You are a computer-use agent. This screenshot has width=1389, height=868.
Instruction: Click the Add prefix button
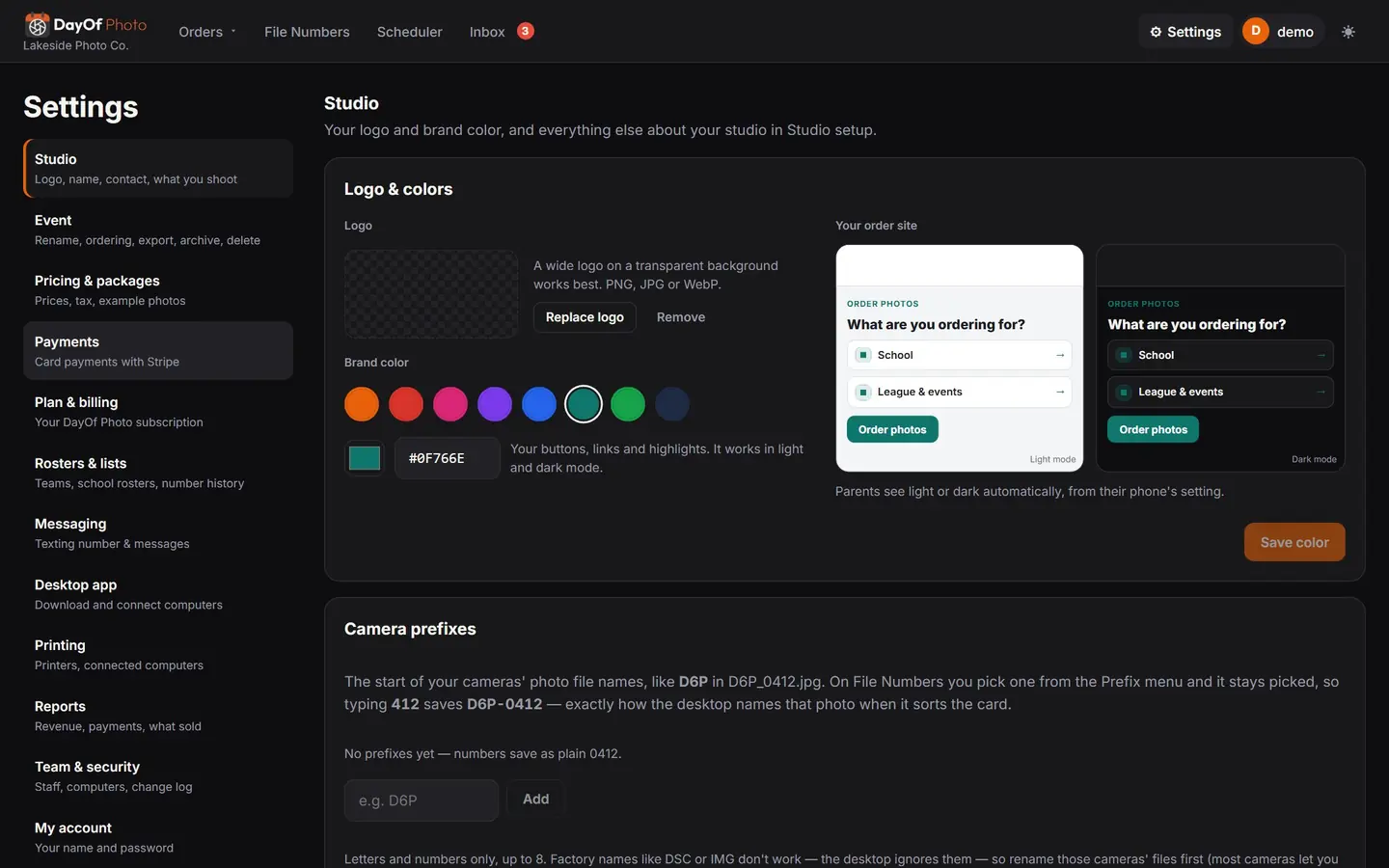pyautogui.click(x=535, y=800)
